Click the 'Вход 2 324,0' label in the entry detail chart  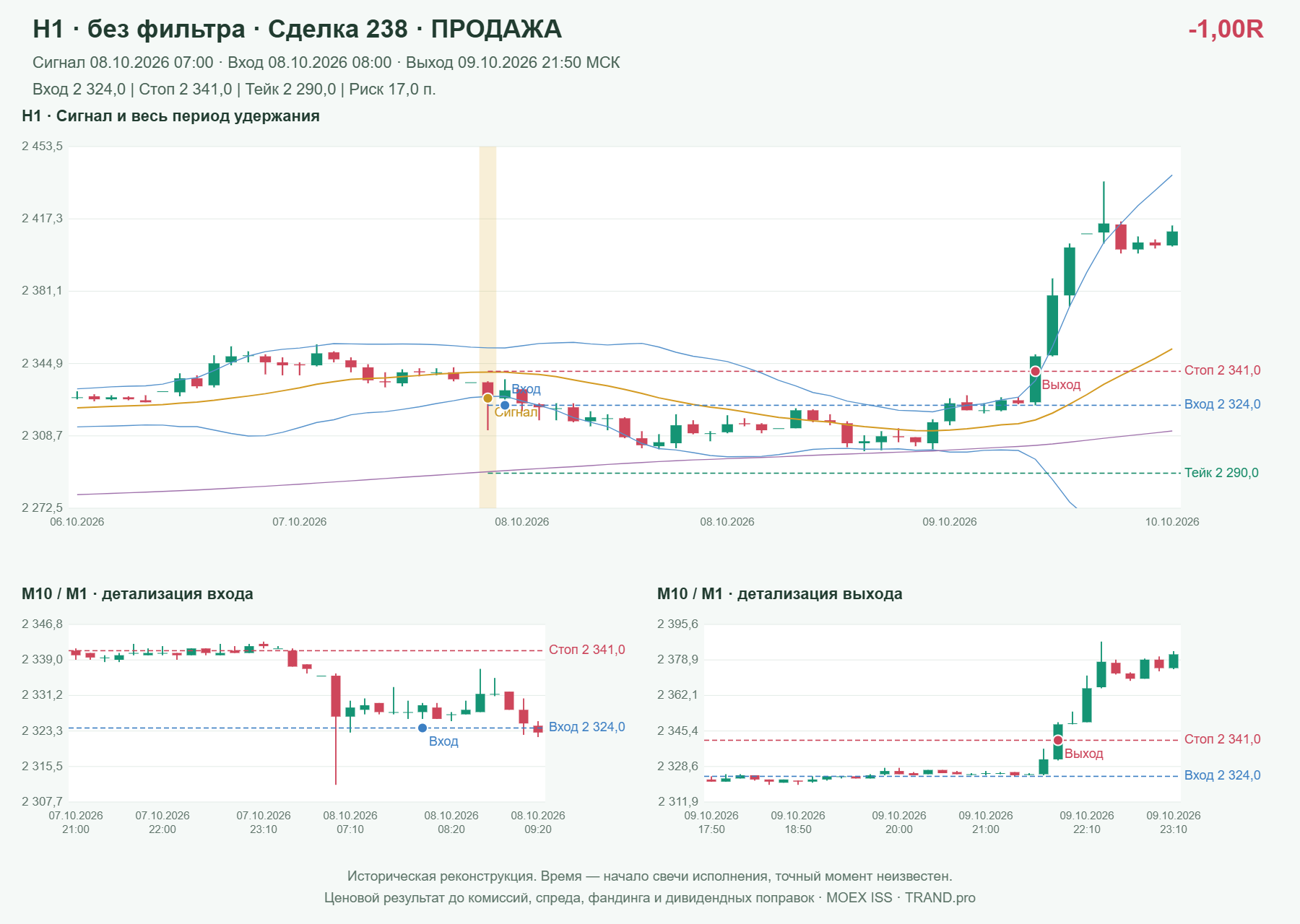(587, 727)
